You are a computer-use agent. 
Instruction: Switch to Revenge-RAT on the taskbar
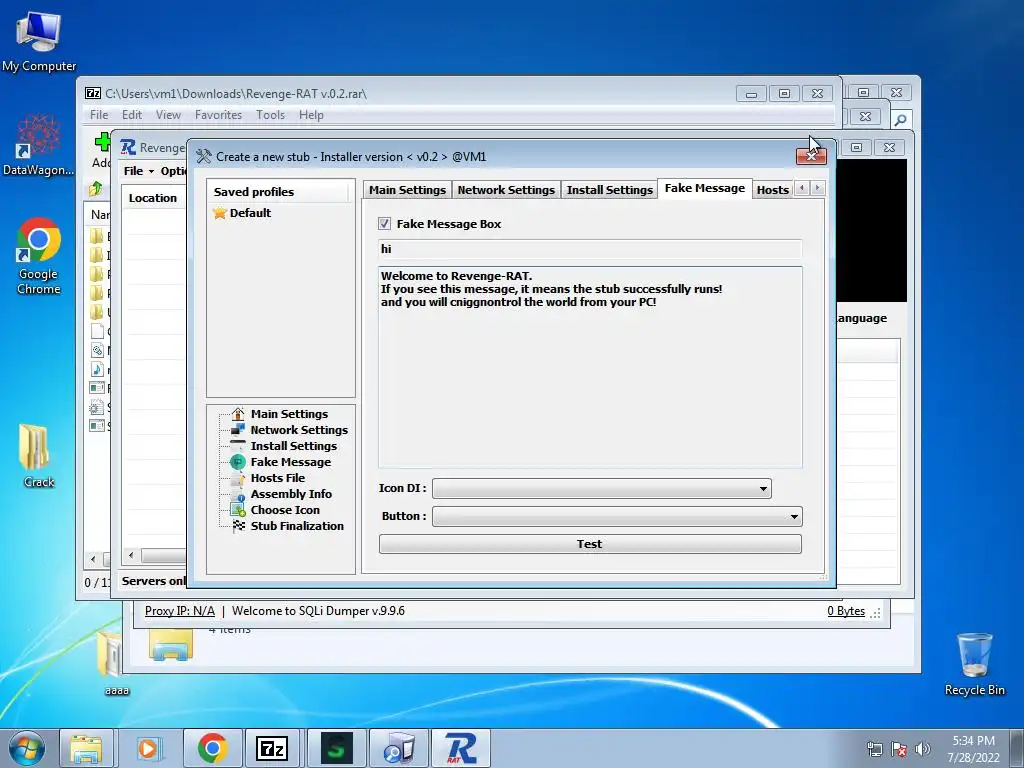coord(461,748)
